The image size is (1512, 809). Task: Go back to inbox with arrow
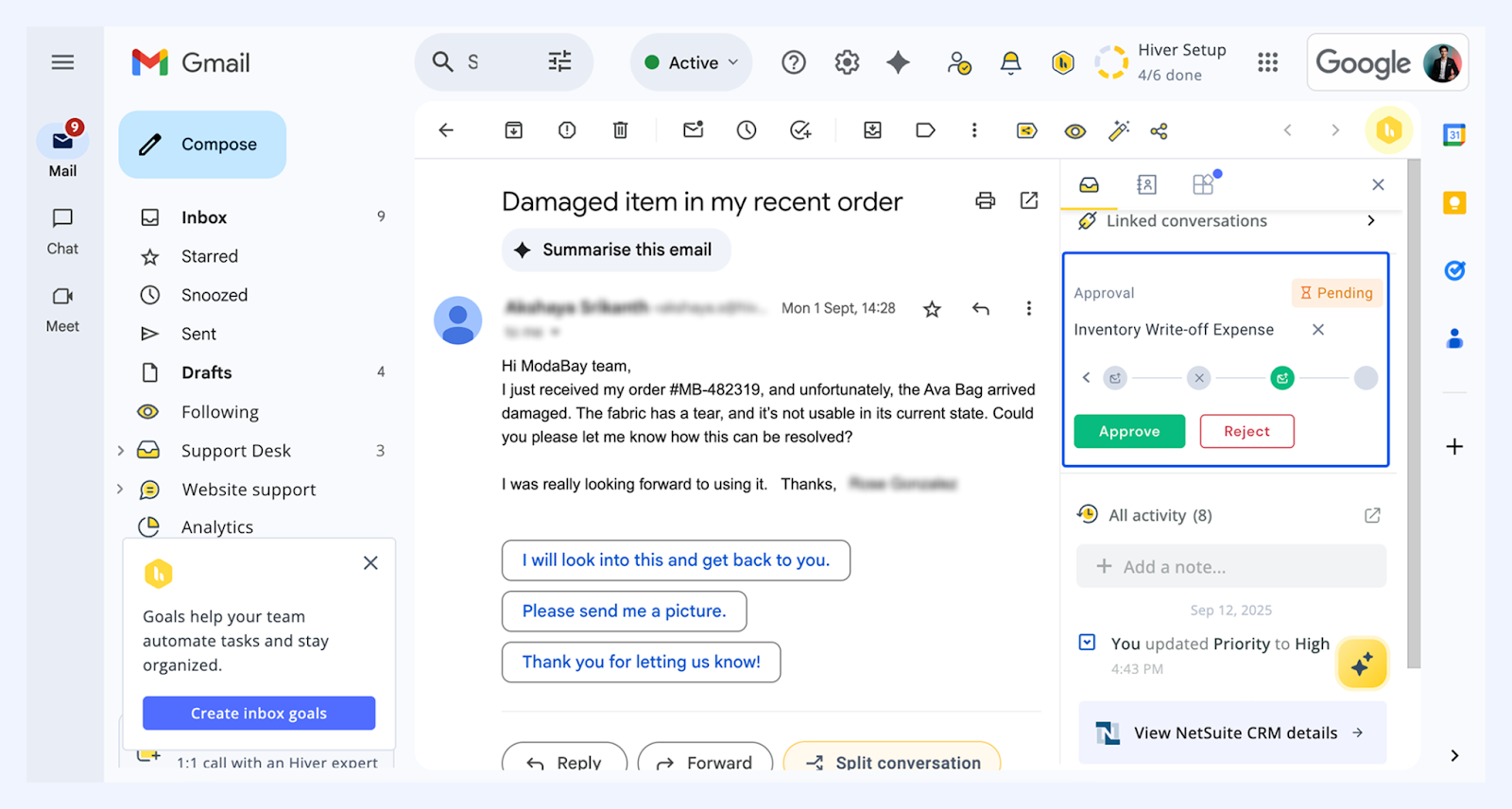click(x=446, y=130)
